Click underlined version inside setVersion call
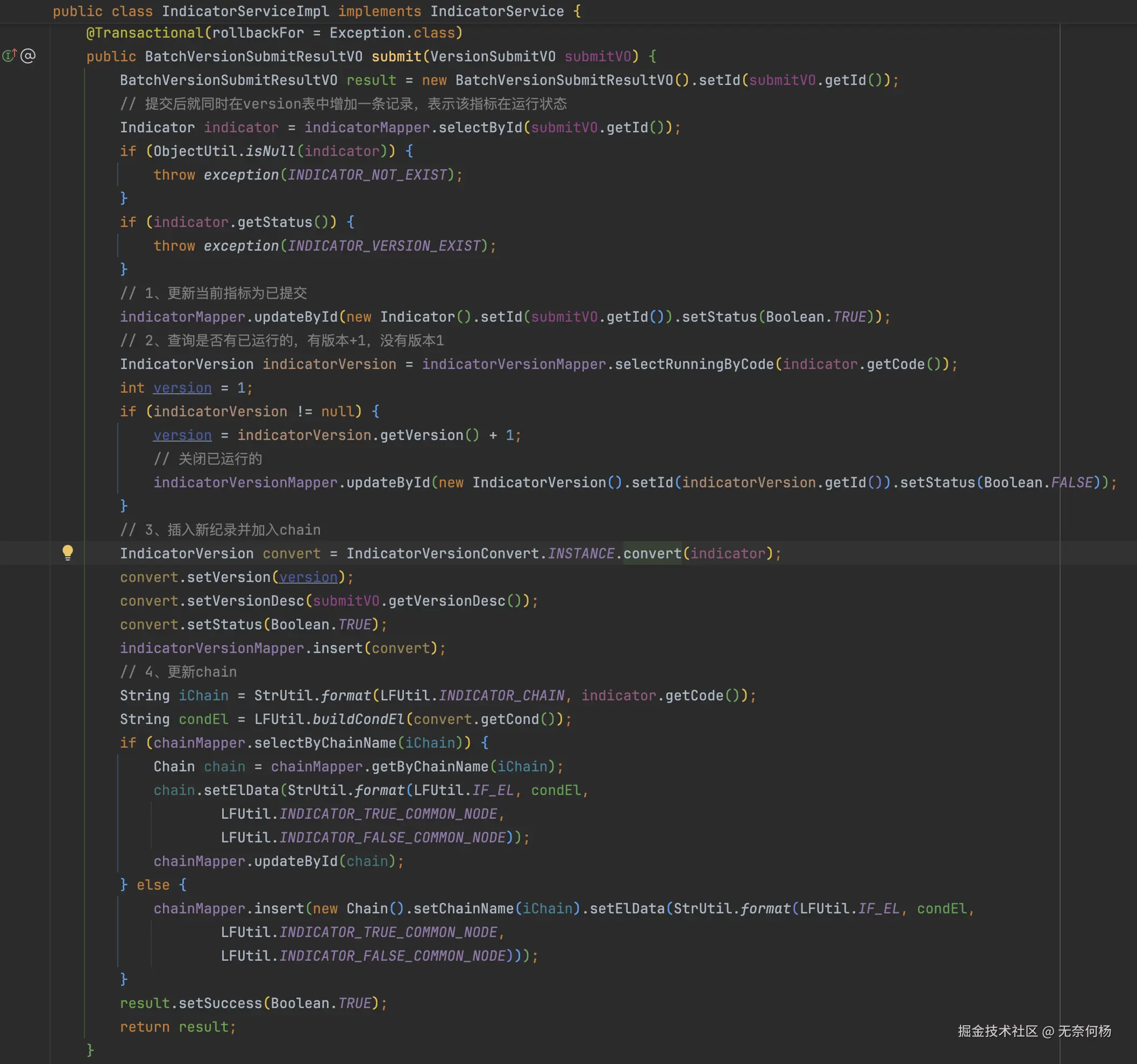Screen dimensions: 1137x1064 [x=308, y=577]
